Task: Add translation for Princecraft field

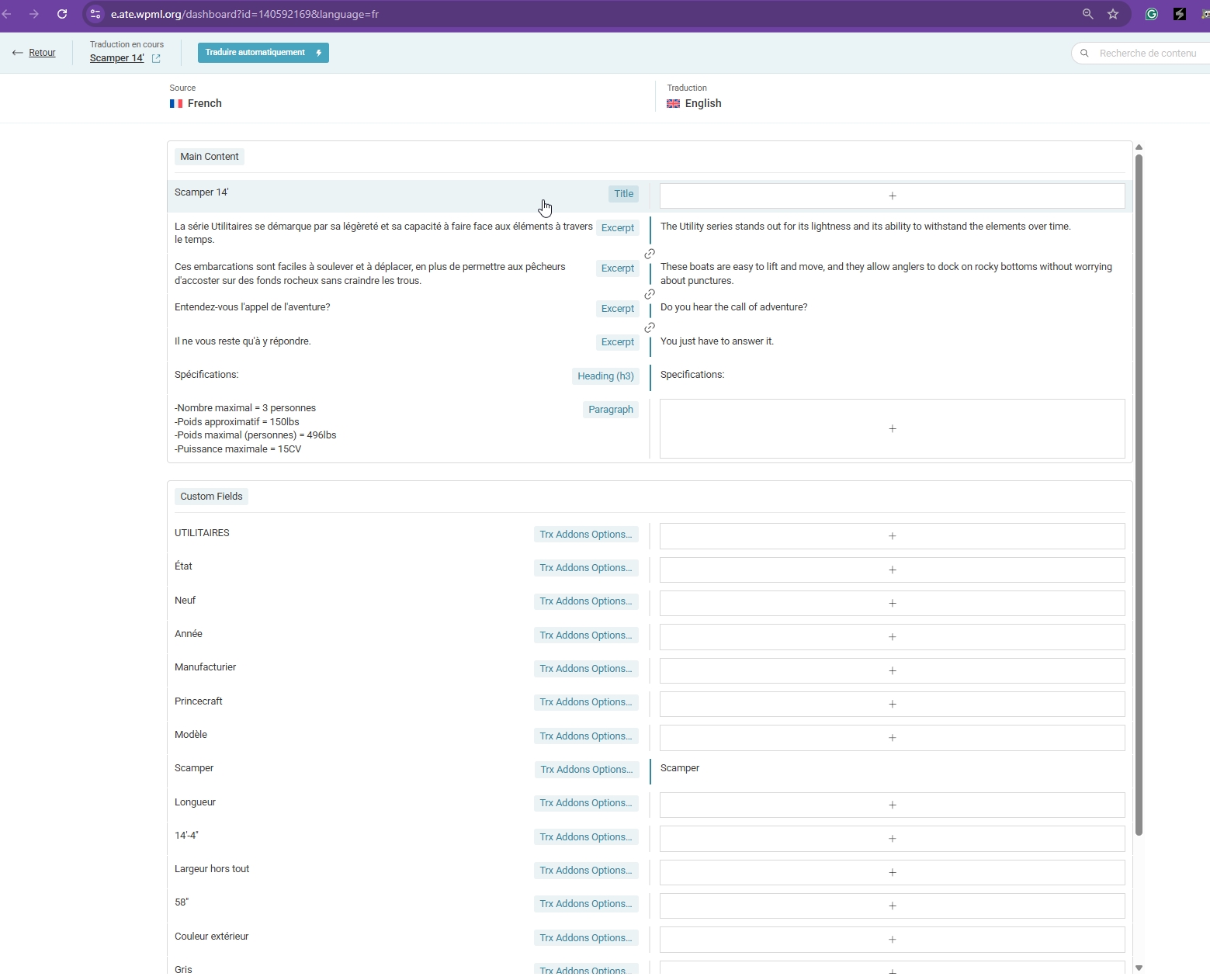Action: point(892,704)
